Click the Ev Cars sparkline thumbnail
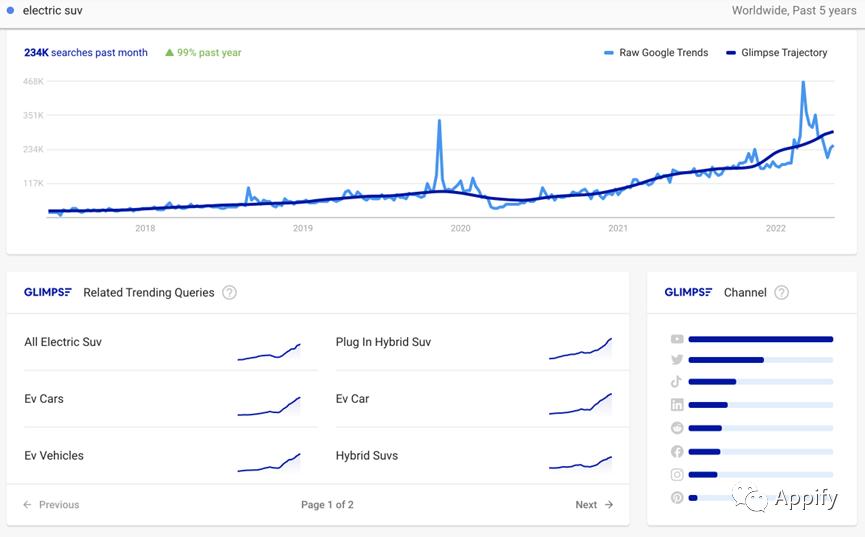This screenshot has height=537, width=865. [x=269, y=405]
